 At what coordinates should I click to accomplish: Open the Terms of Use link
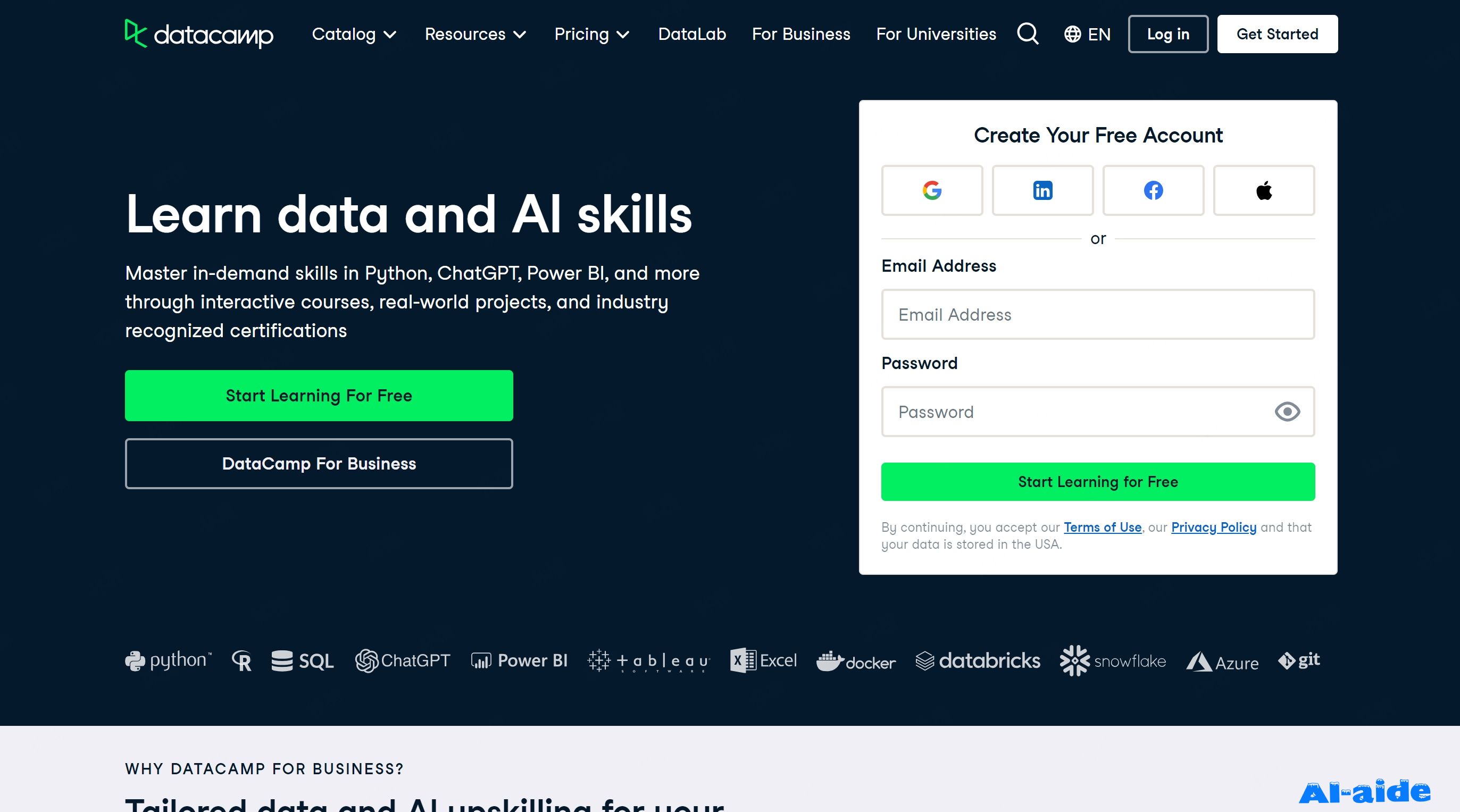[1103, 527]
